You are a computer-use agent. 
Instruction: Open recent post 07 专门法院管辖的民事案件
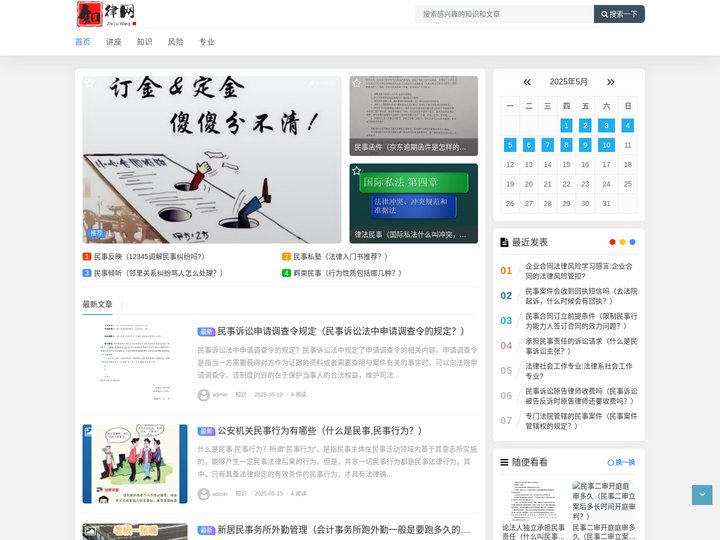point(581,421)
